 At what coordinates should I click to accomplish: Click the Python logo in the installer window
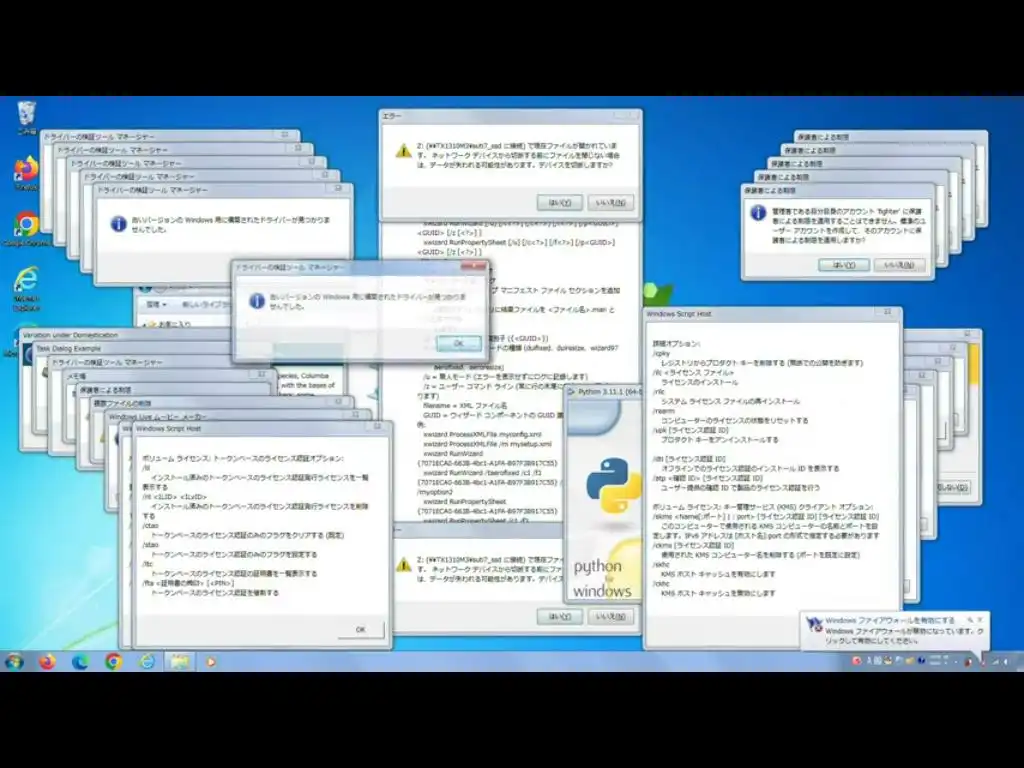pos(614,485)
